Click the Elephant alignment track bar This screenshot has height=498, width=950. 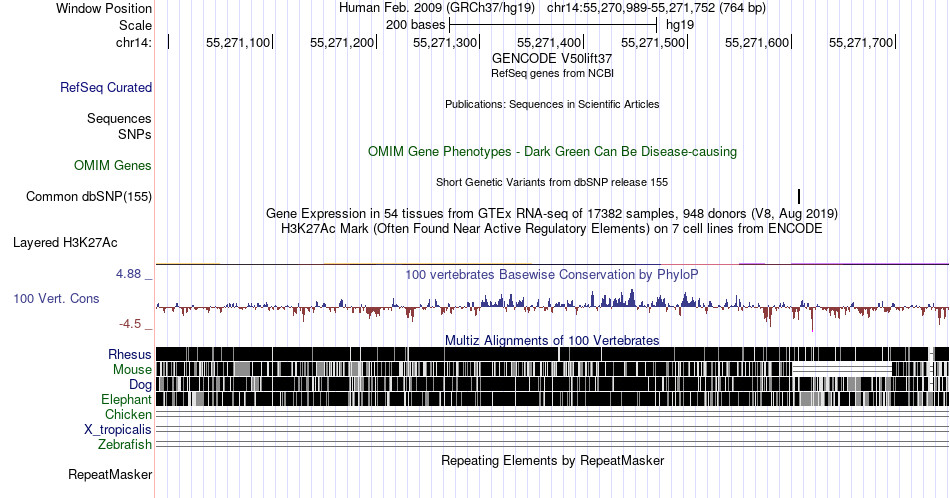tap(552, 399)
